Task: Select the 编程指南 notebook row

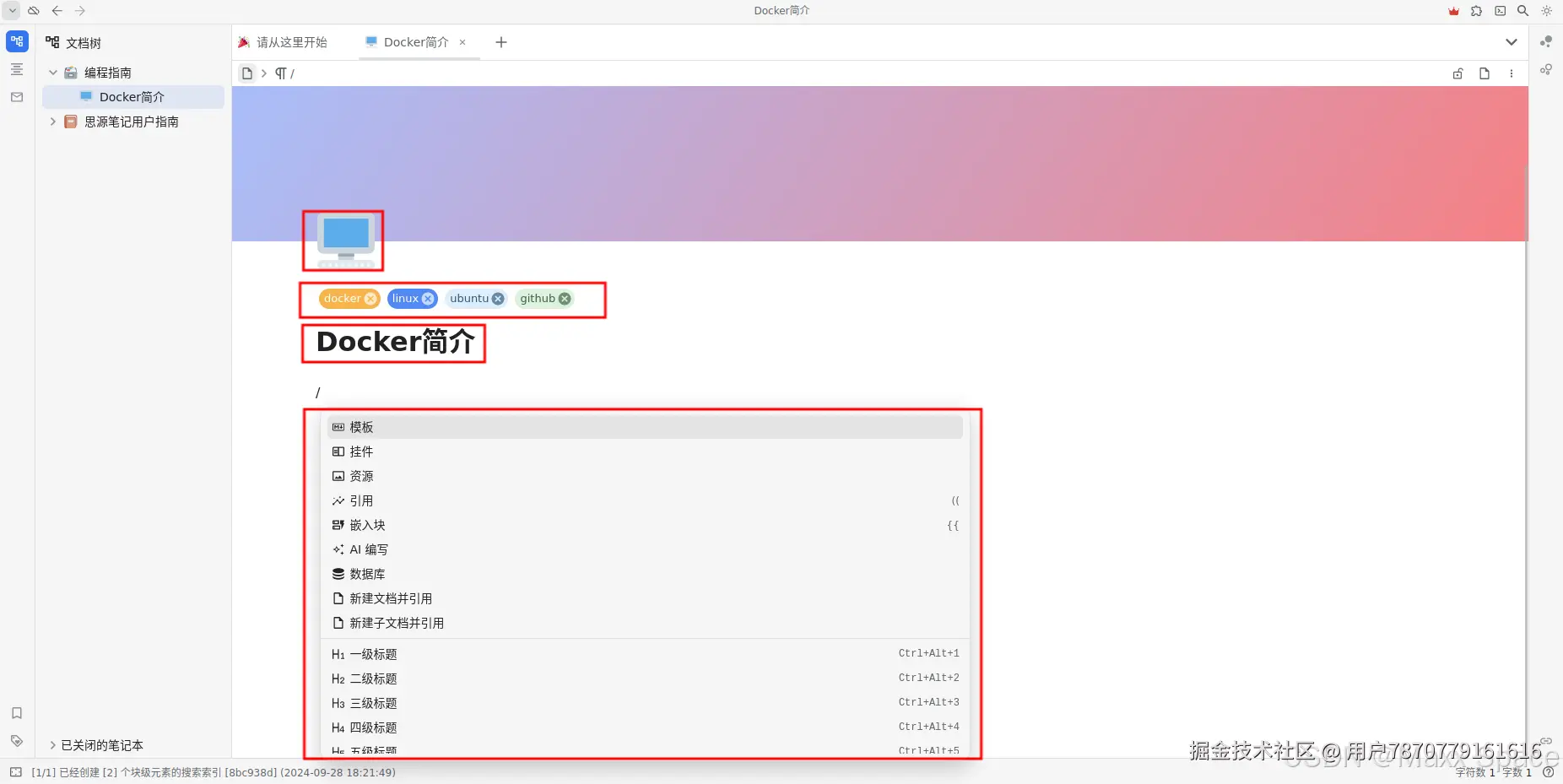Action: 133,73
